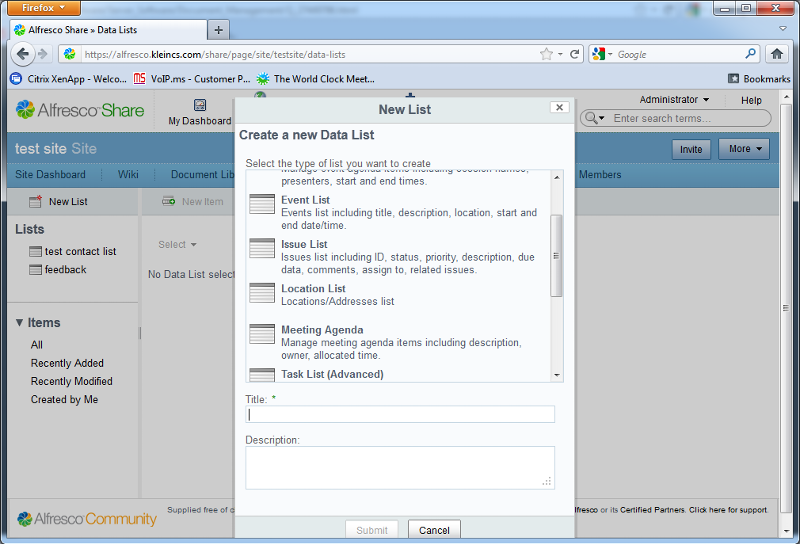Open the tab list dropdown arrow
Image resolution: width=800 pixels, height=544 pixels.
click(x=783, y=29)
